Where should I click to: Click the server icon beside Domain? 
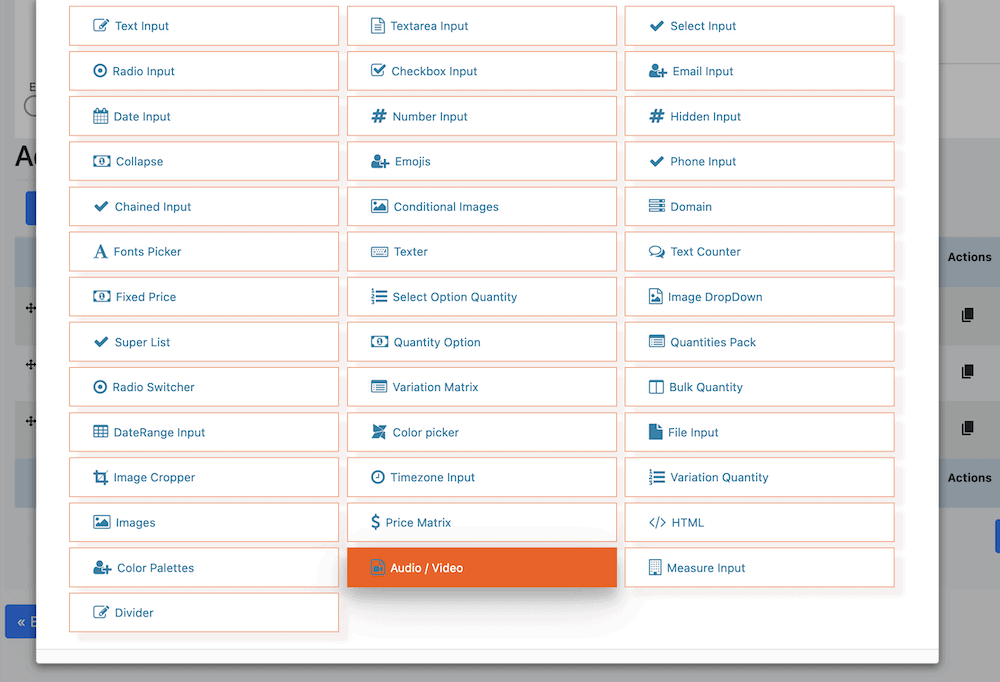click(656, 206)
